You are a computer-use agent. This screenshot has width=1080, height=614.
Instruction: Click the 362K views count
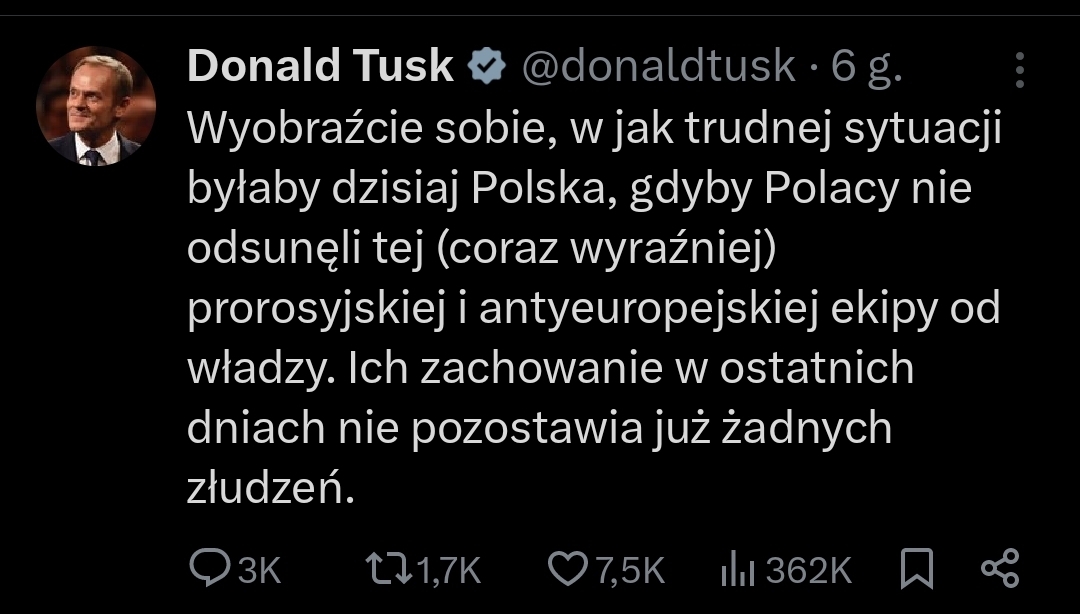pyautogui.click(x=808, y=570)
